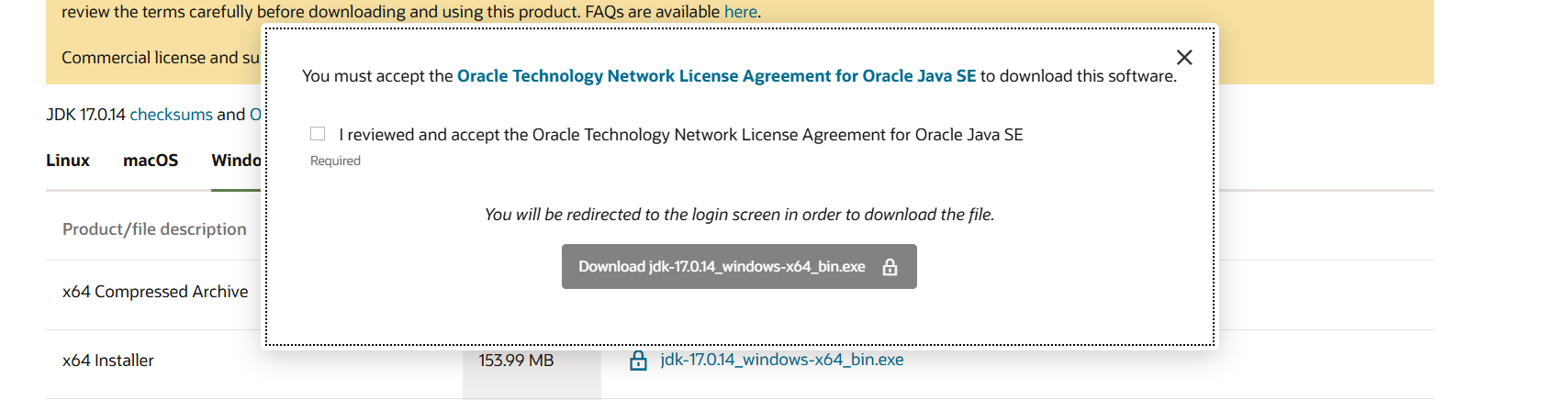Switch to the Windows tab
The width and height of the screenshot is (1568, 400).
(x=237, y=161)
